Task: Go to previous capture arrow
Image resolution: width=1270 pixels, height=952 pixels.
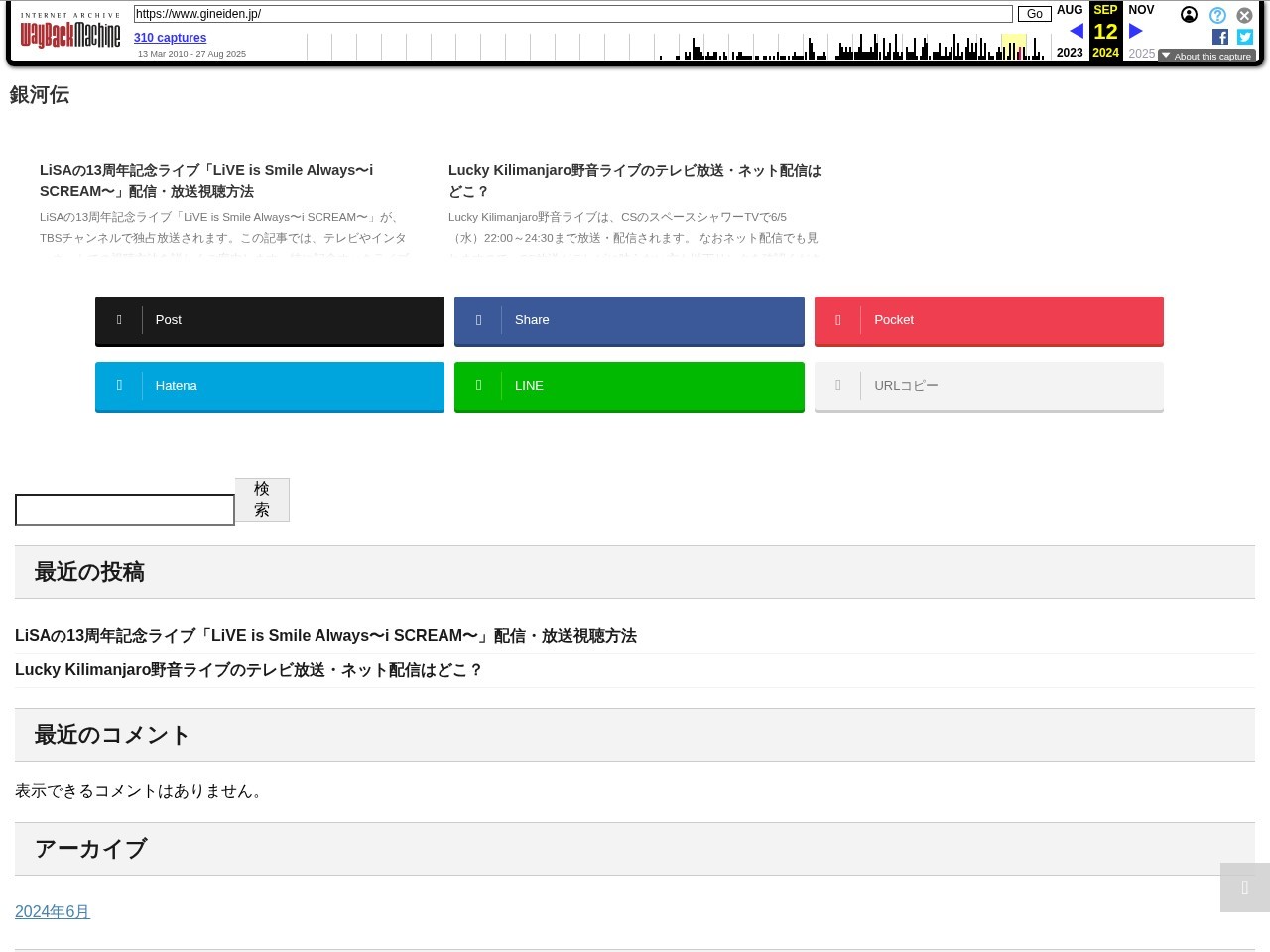Action: click(x=1076, y=32)
